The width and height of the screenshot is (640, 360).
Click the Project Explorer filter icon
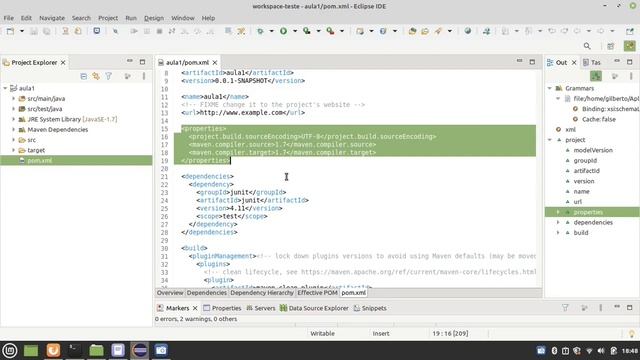[x=109, y=76]
